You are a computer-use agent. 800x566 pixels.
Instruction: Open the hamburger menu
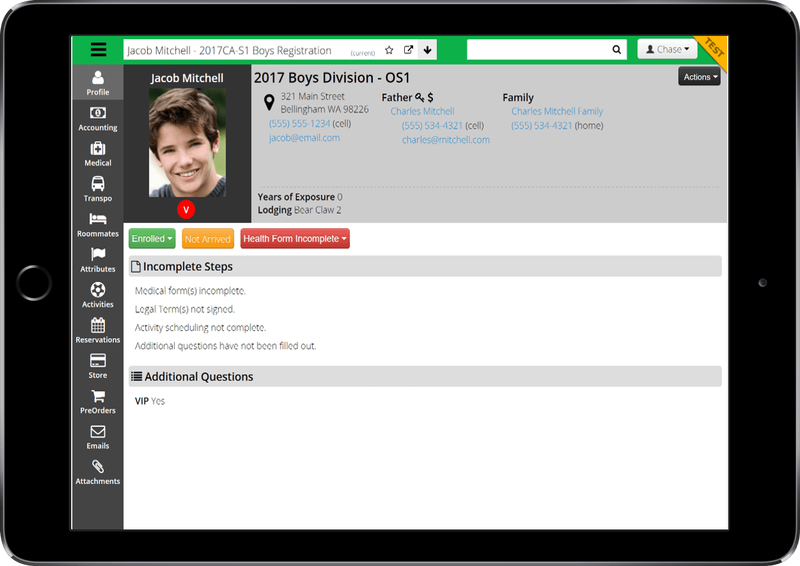[x=98, y=50]
